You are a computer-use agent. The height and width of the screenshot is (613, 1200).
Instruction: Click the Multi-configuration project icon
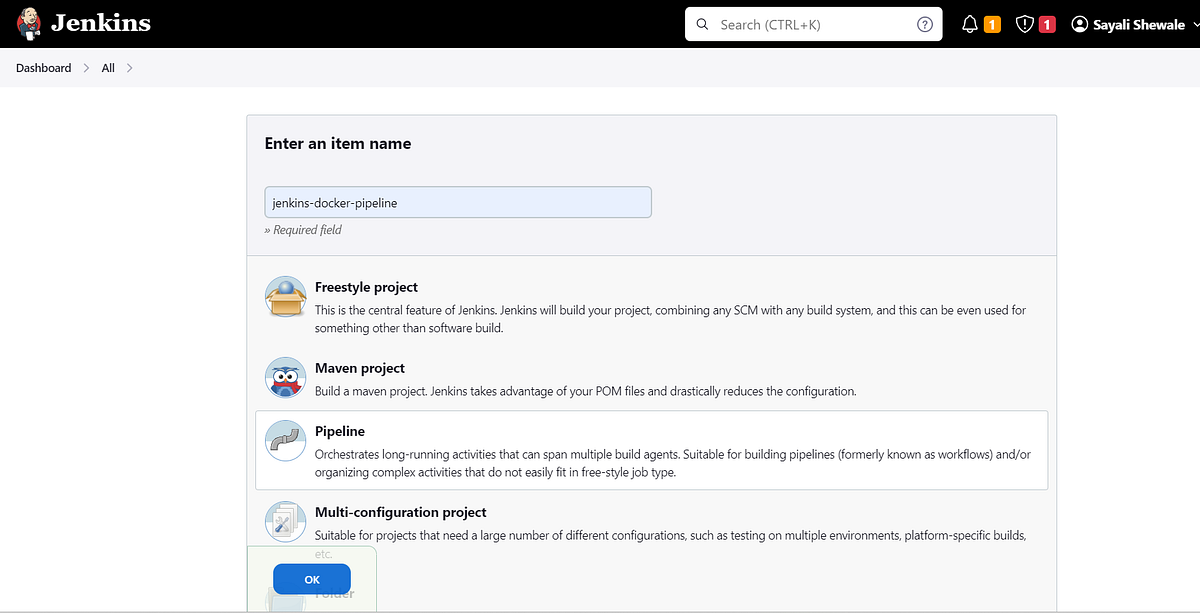(x=285, y=521)
